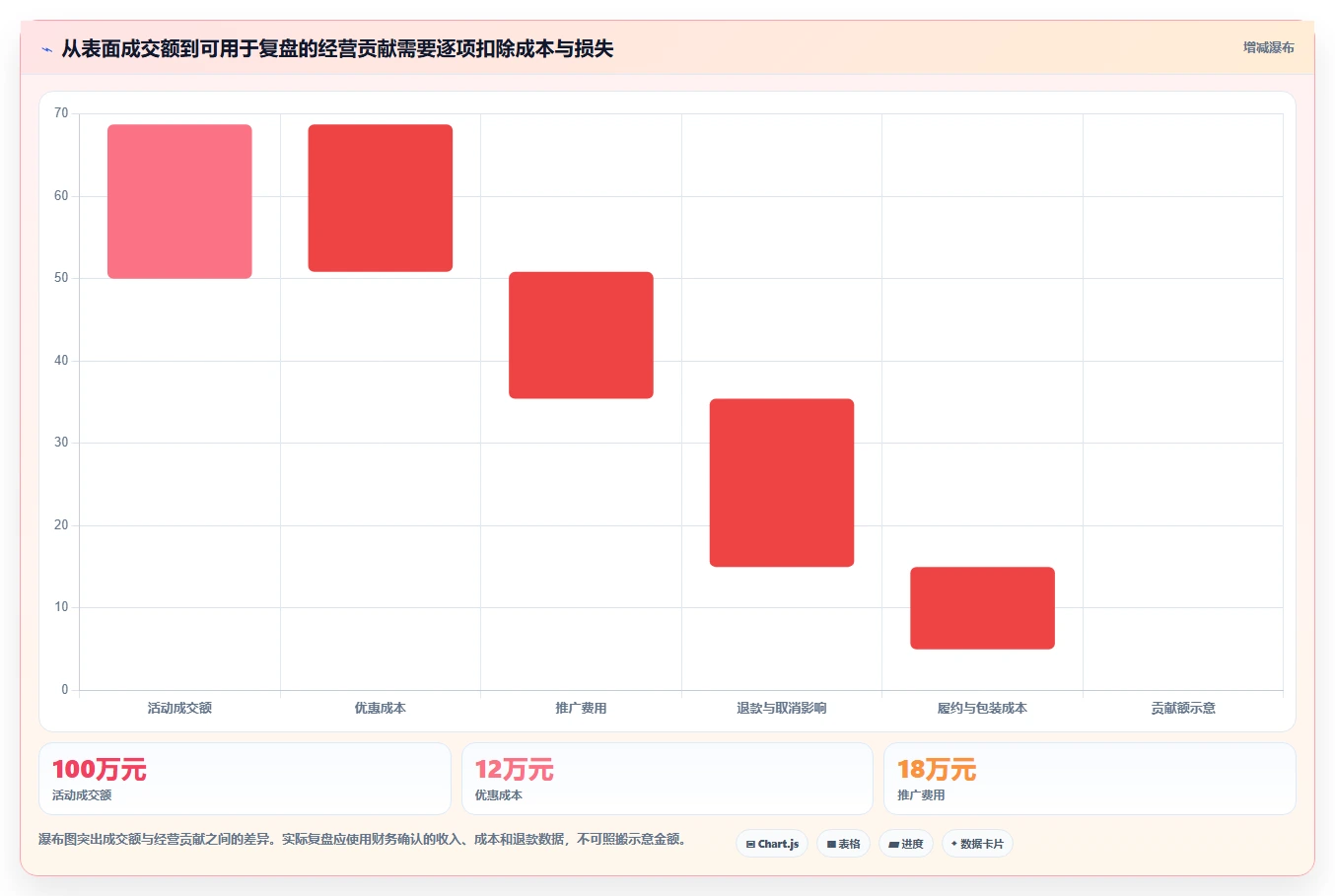Click the 活动成交额 pink bar
Screen dimensions: 1335x896
tap(179, 201)
